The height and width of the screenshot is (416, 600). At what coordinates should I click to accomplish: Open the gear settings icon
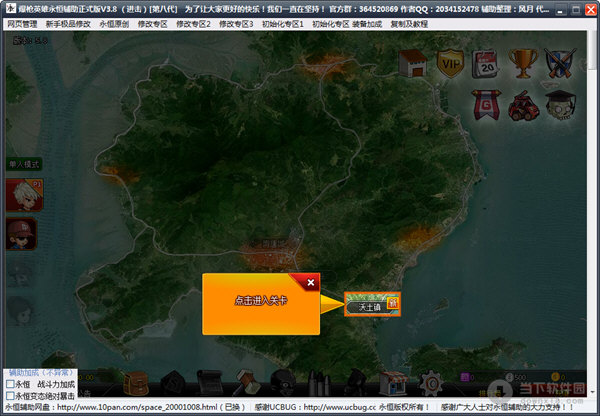pos(431,383)
